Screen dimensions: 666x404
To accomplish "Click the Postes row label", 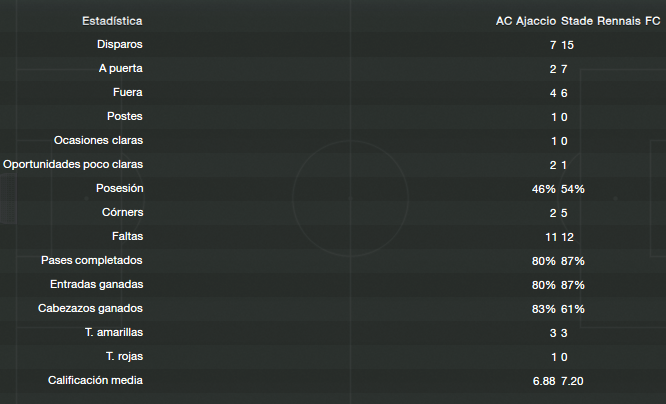I will [x=125, y=116].
